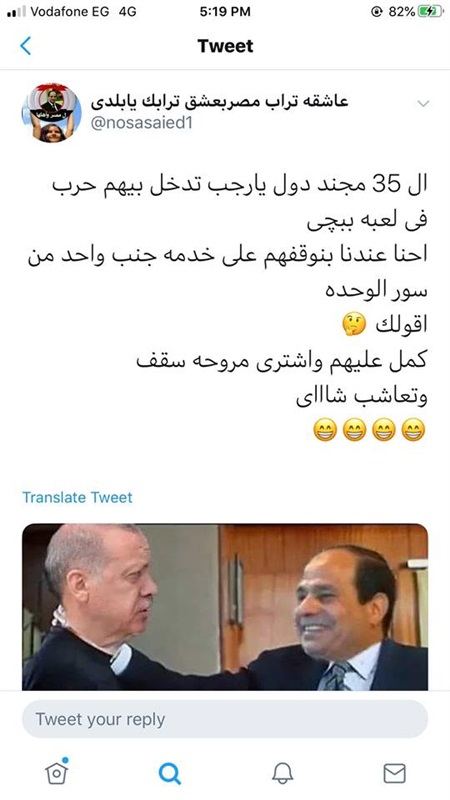Tap the cellular signal bars icon
450x800 pixels.
point(16,12)
